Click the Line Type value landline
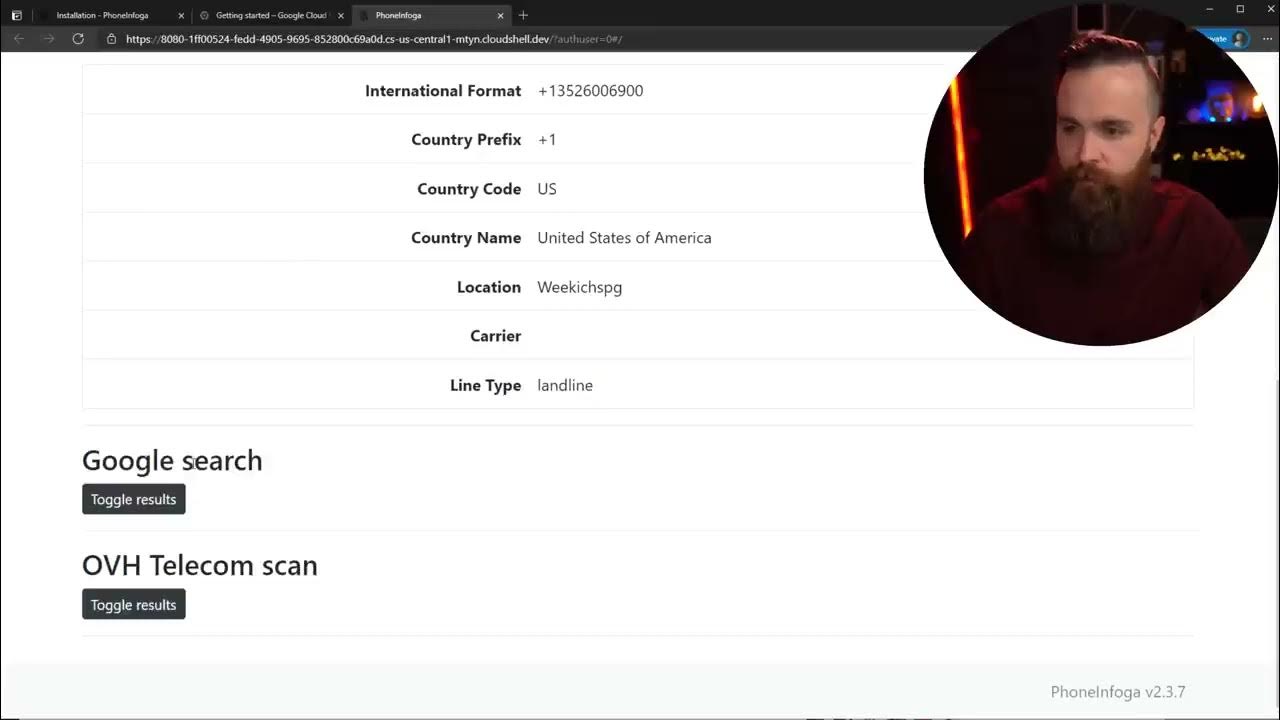 click(565, 385)
